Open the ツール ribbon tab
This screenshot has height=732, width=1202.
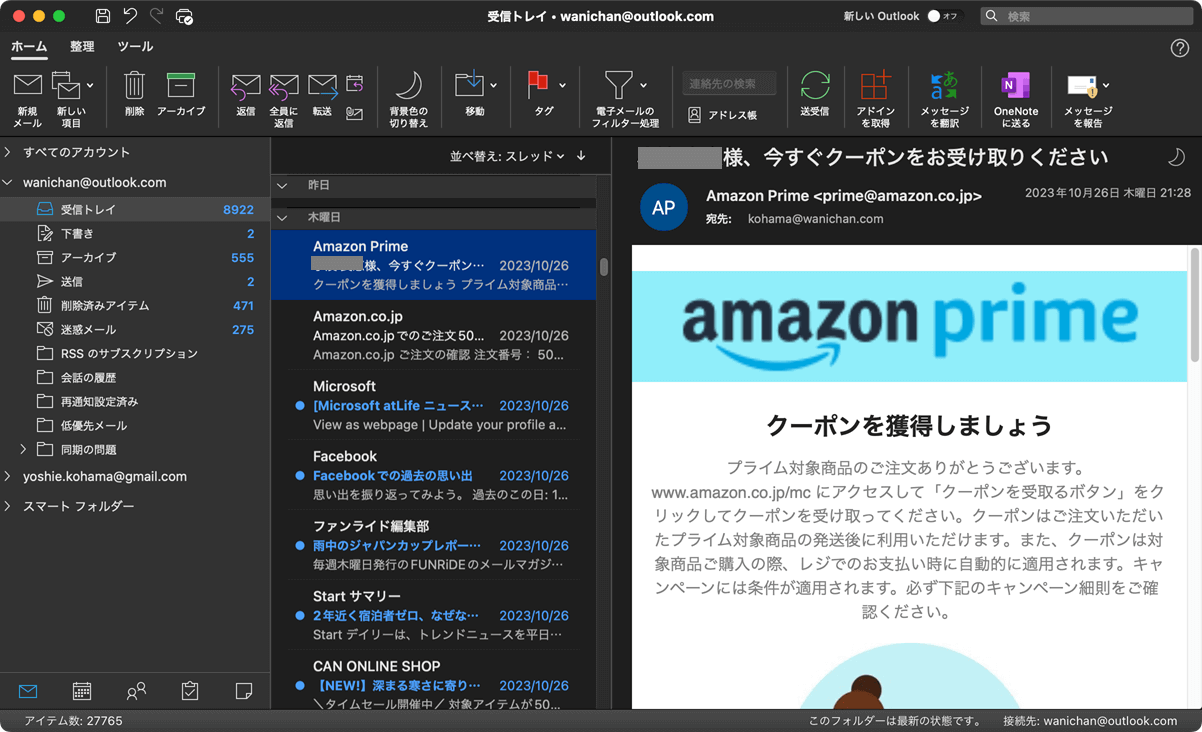(x=135, y=47)
